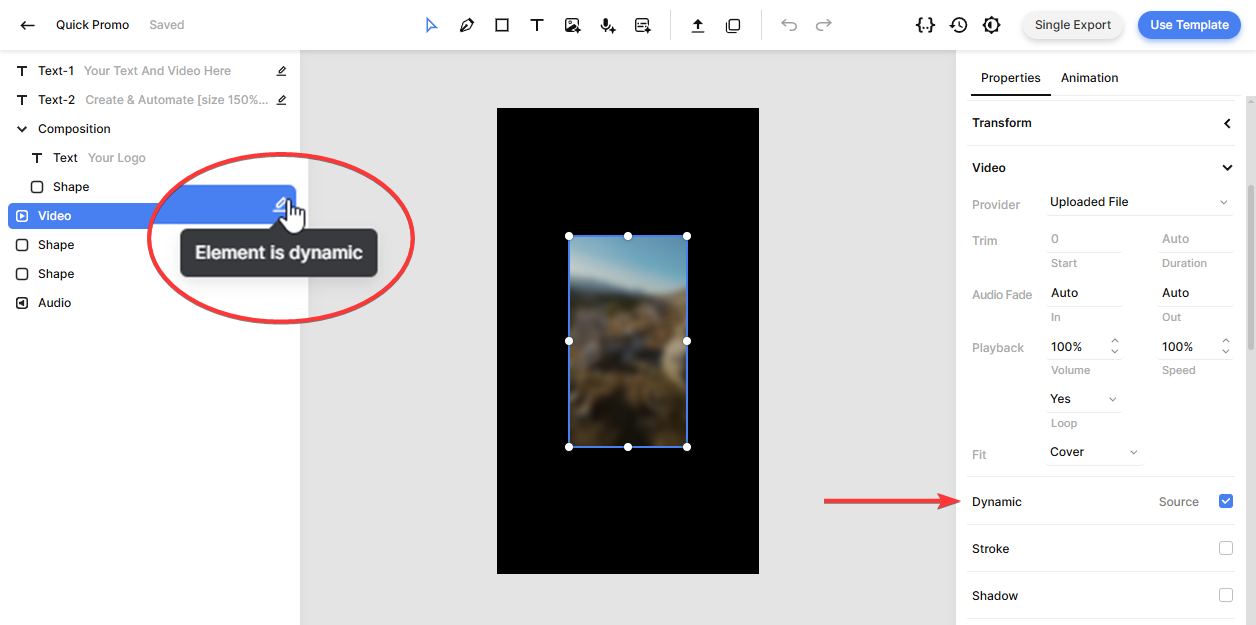The image size is (1256, 625).
Task: Open the Fit dropdown set to Cover
Action: click(x=1094, y=452)
